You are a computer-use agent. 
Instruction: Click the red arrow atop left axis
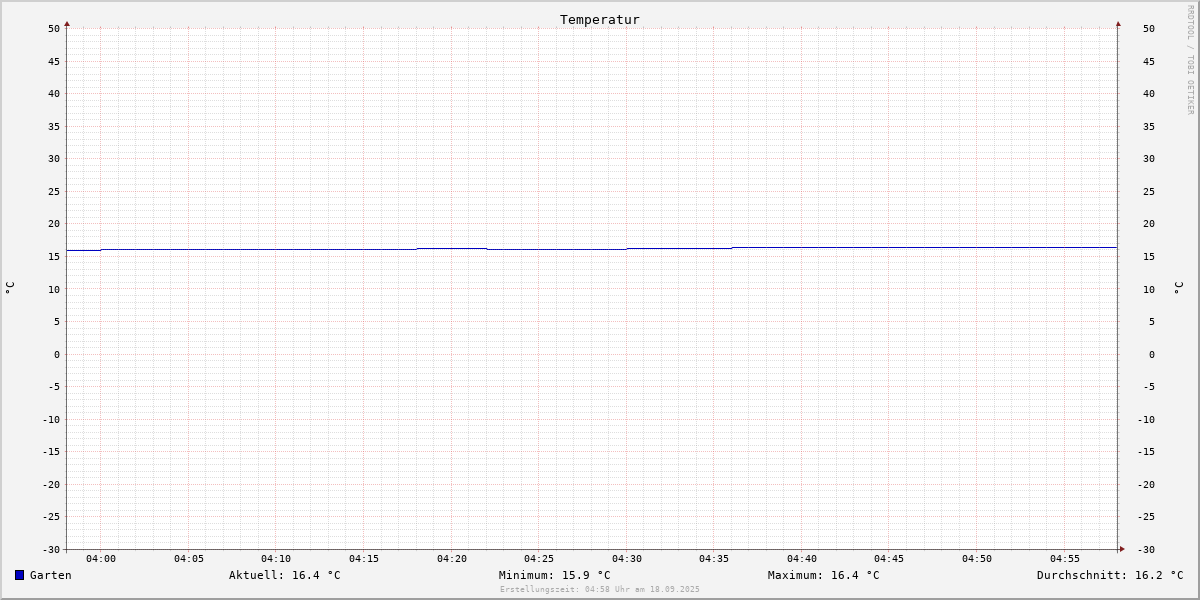(x=67, y=23)
